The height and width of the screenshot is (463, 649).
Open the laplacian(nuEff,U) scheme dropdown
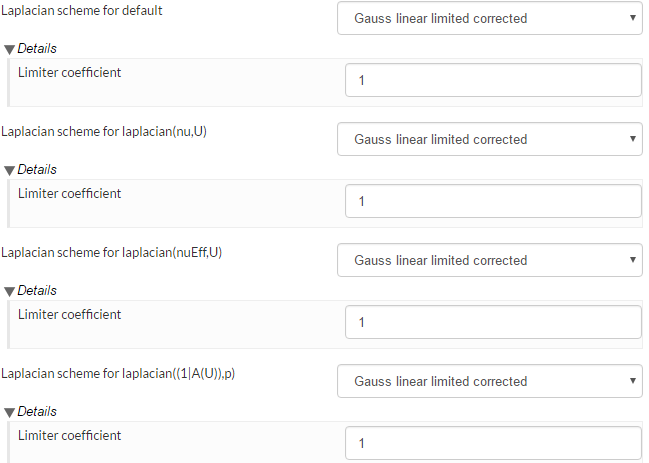point(489,260)
